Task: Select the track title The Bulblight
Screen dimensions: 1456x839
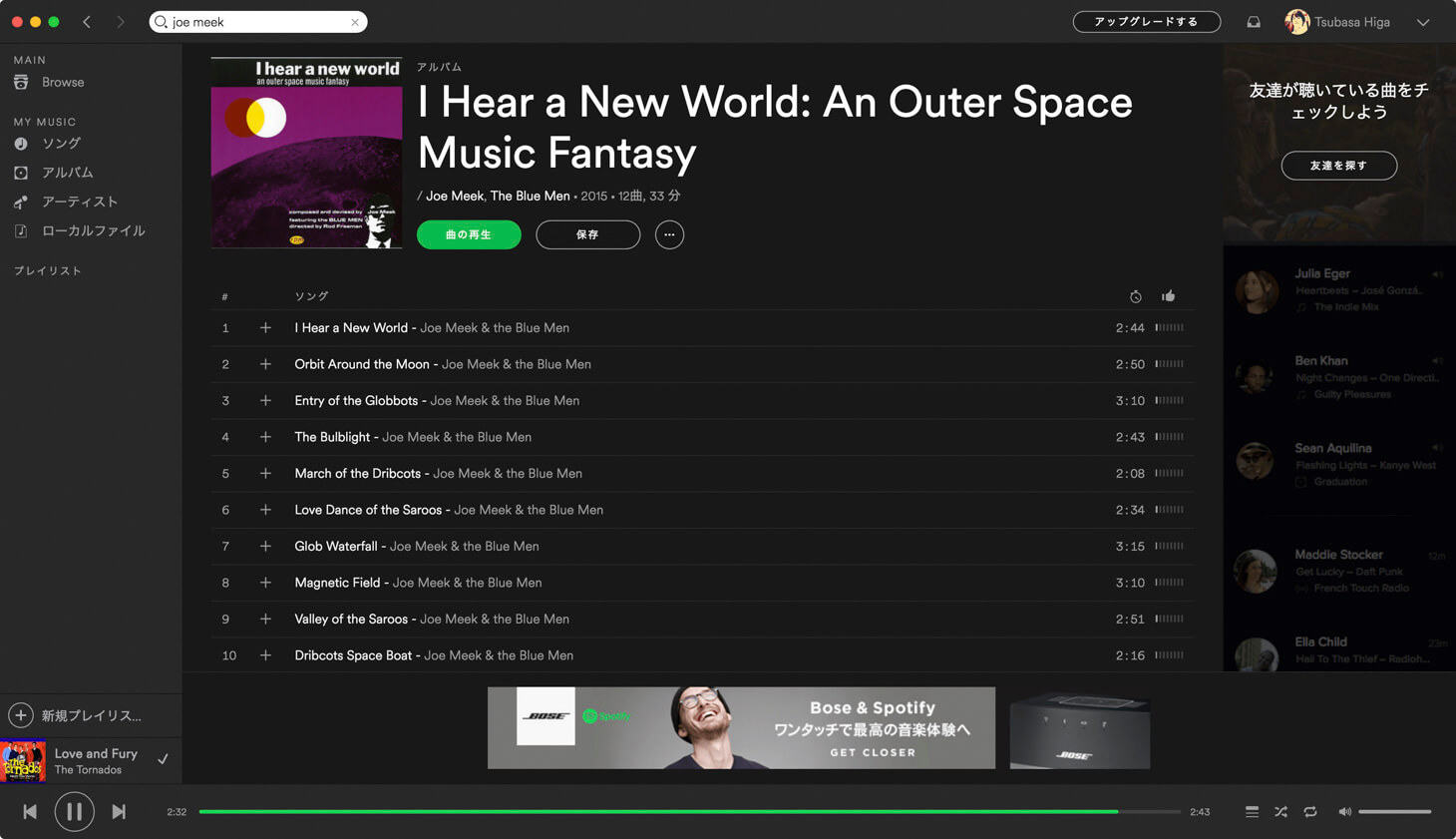Action: pyautogui.click(x=332, y=437)
